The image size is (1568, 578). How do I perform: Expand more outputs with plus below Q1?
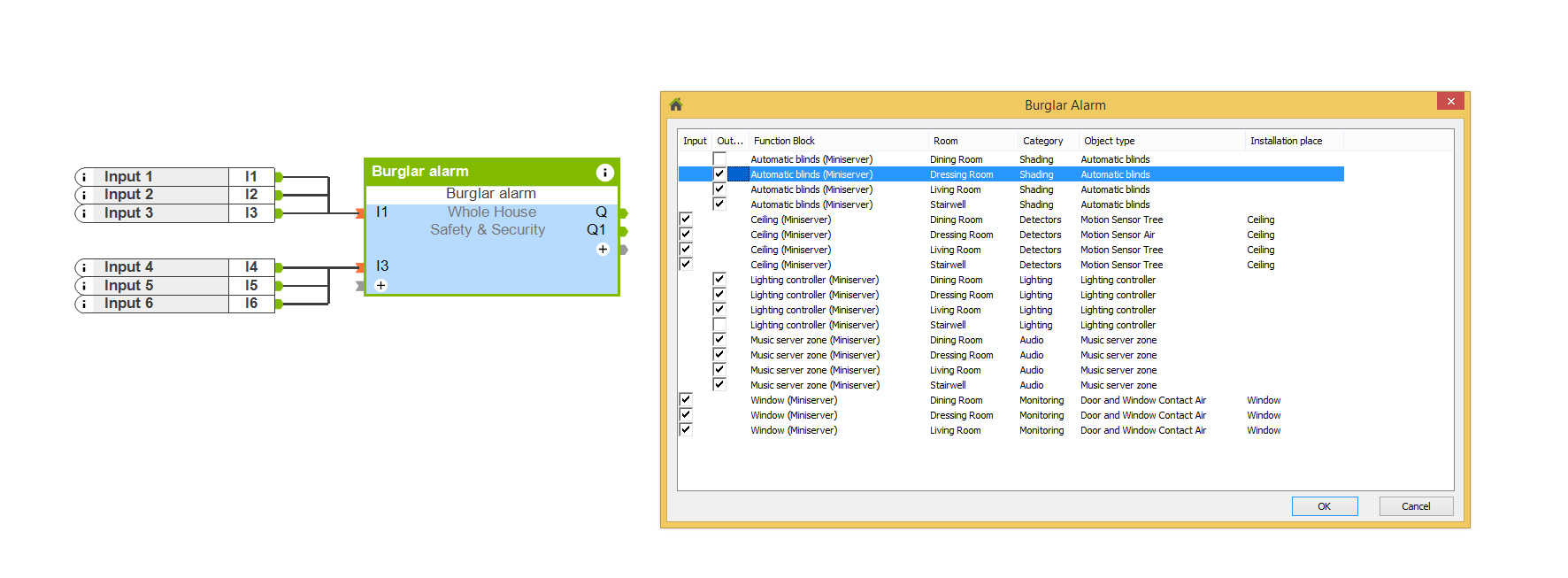pos(603,250)
